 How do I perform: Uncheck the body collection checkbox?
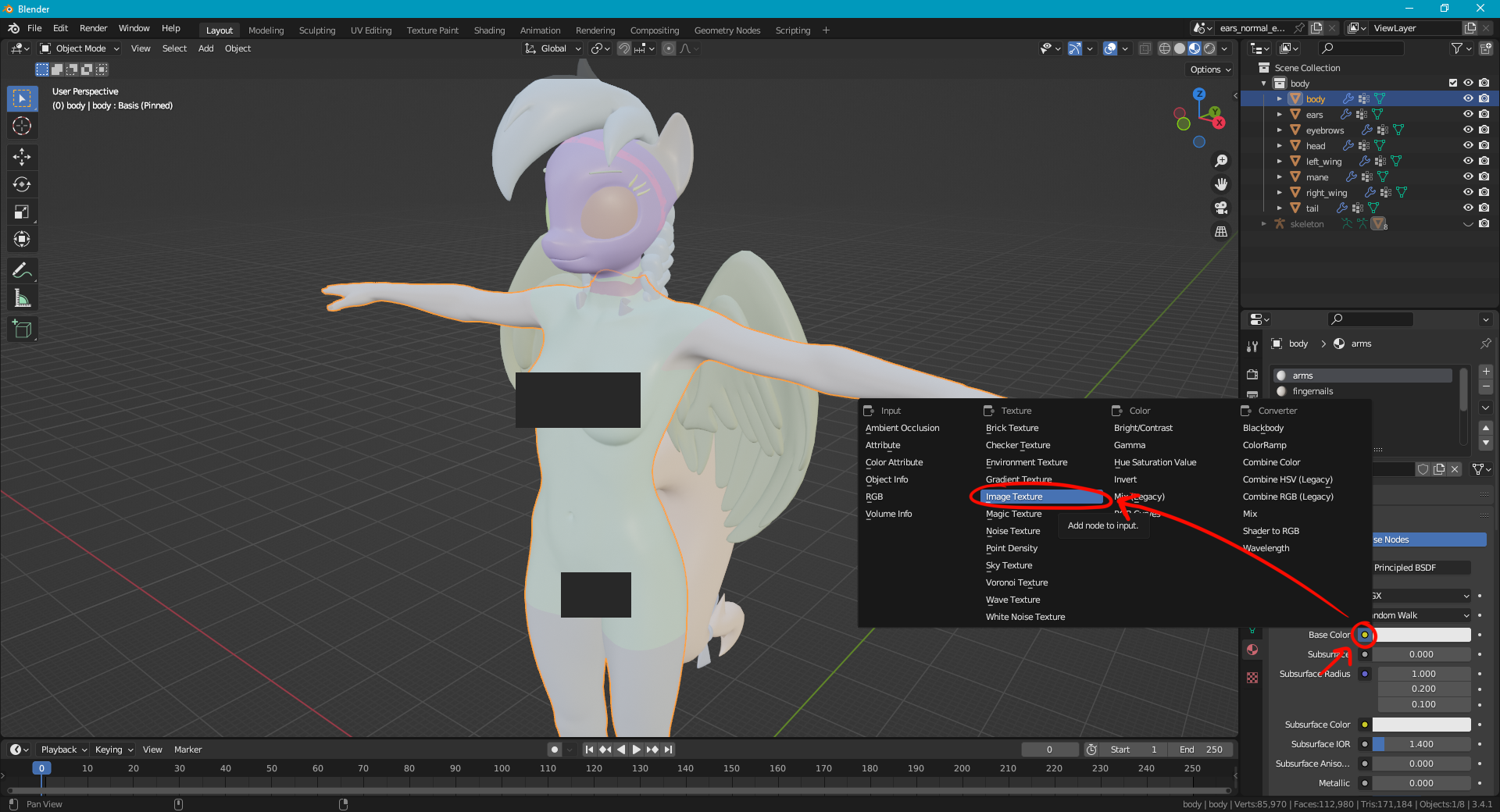(x=1452, y=83)
